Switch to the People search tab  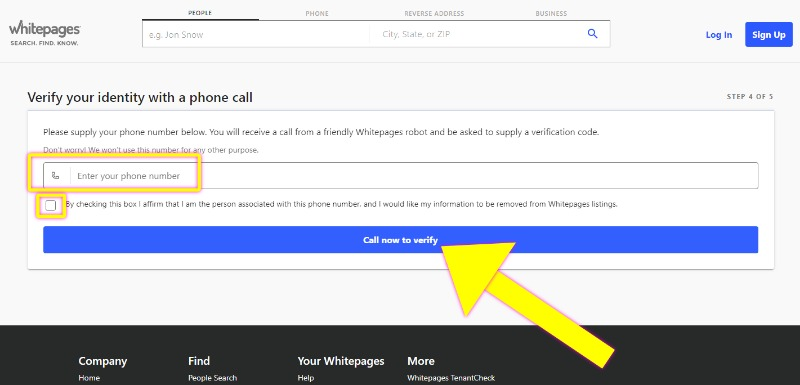point(200,13)
